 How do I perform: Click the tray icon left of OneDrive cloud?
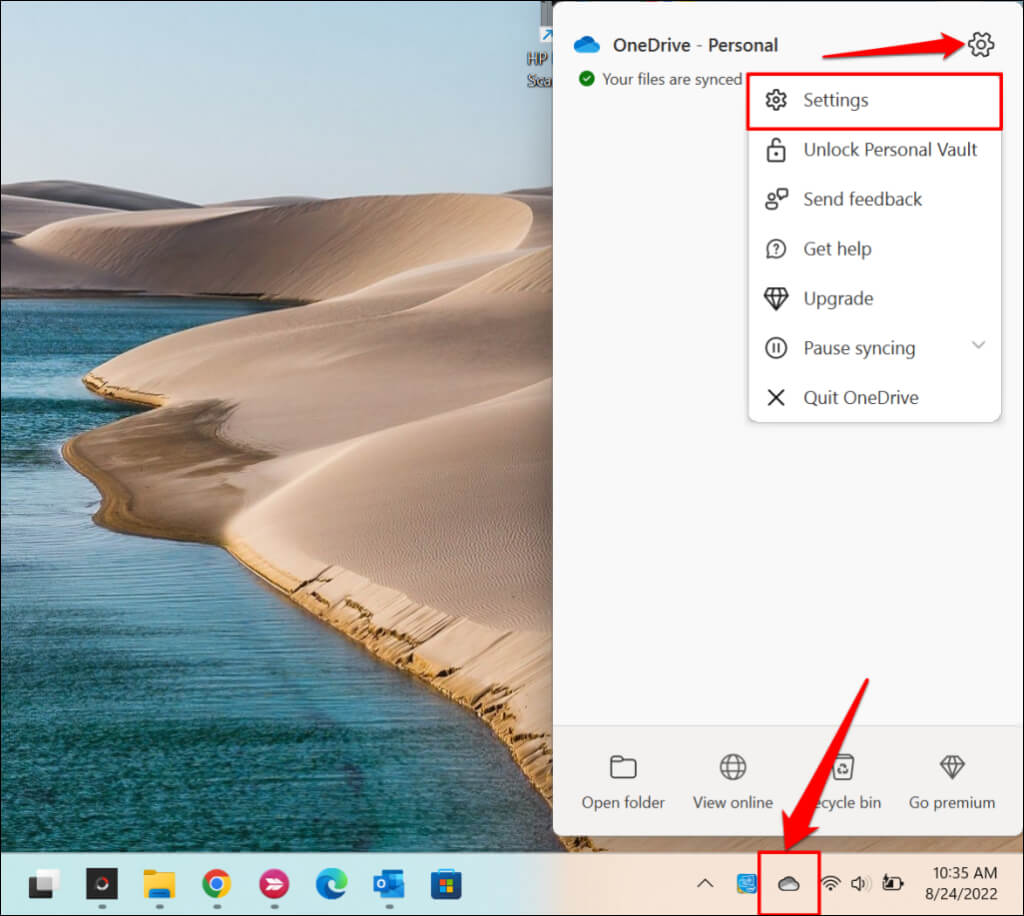746,883
